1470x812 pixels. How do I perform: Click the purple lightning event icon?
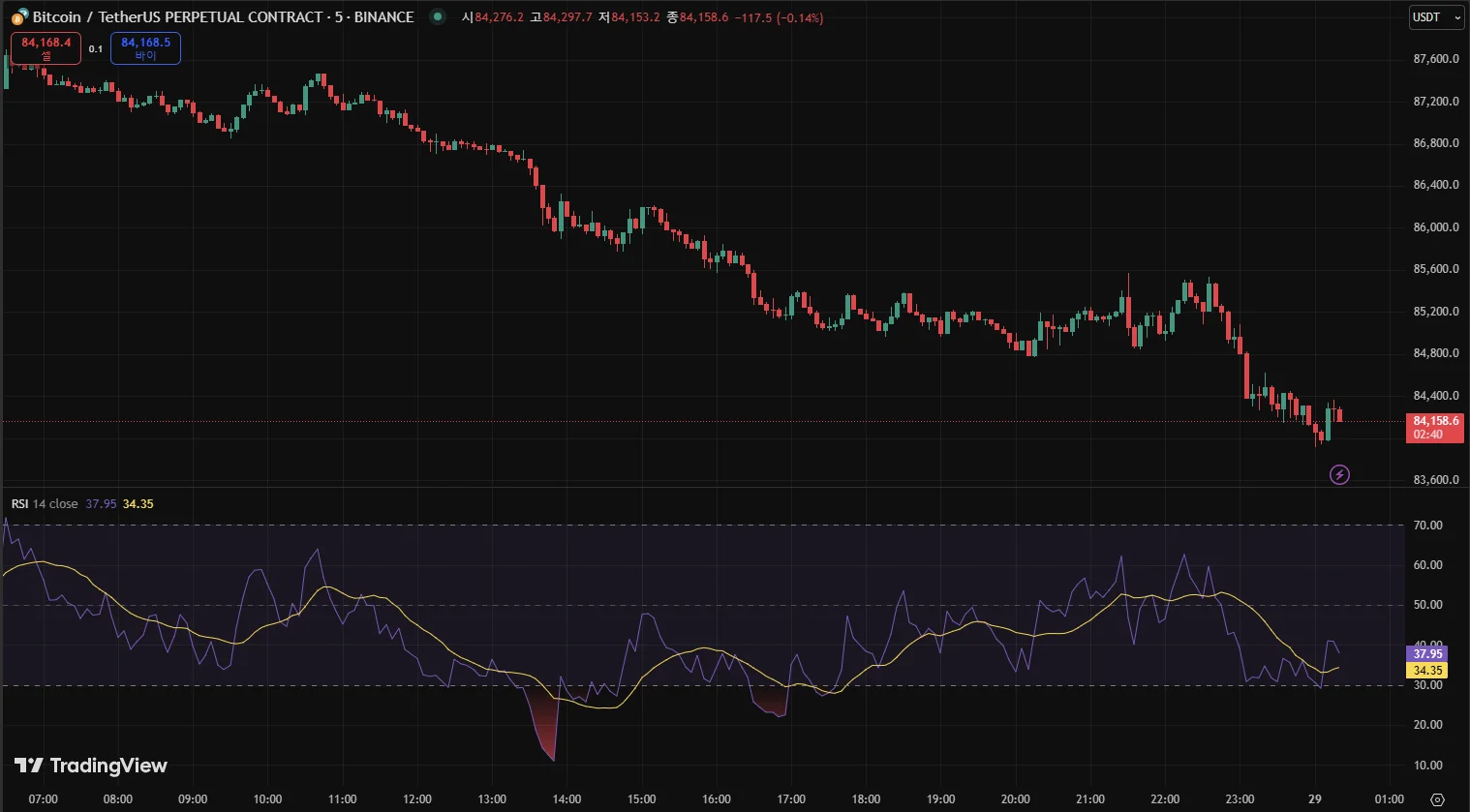1339,474
